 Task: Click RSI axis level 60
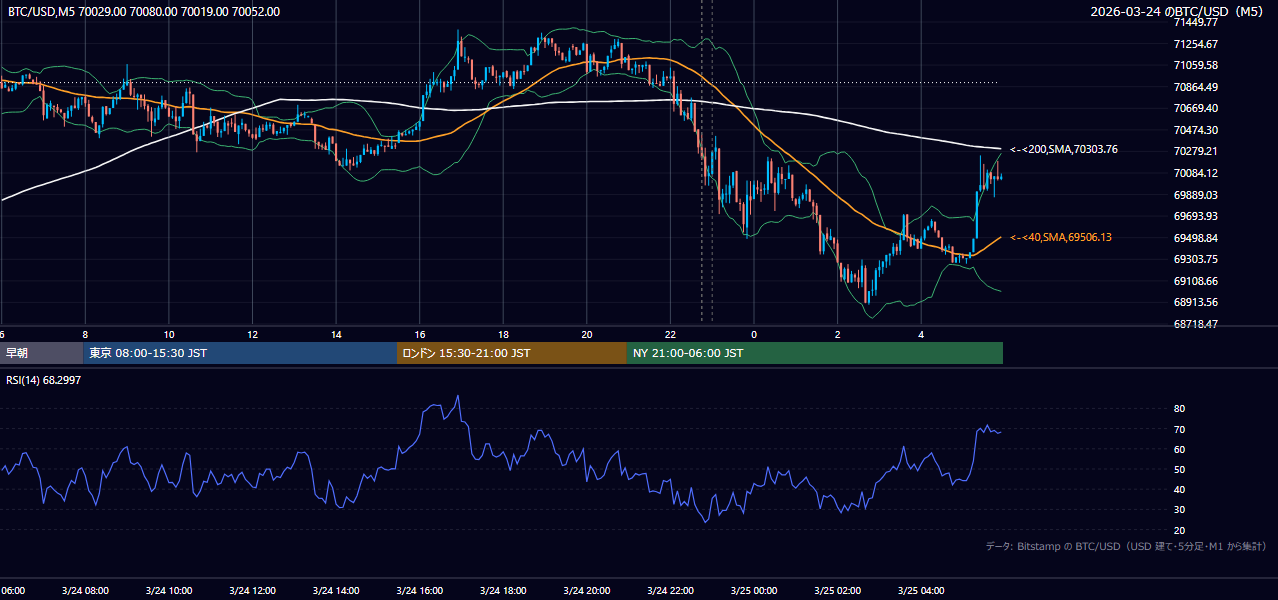click(x=1179, y=449)
